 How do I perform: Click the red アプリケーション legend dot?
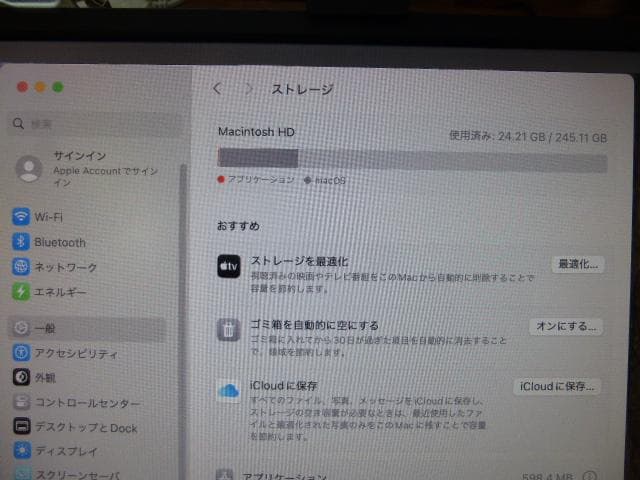coord(221,179)
